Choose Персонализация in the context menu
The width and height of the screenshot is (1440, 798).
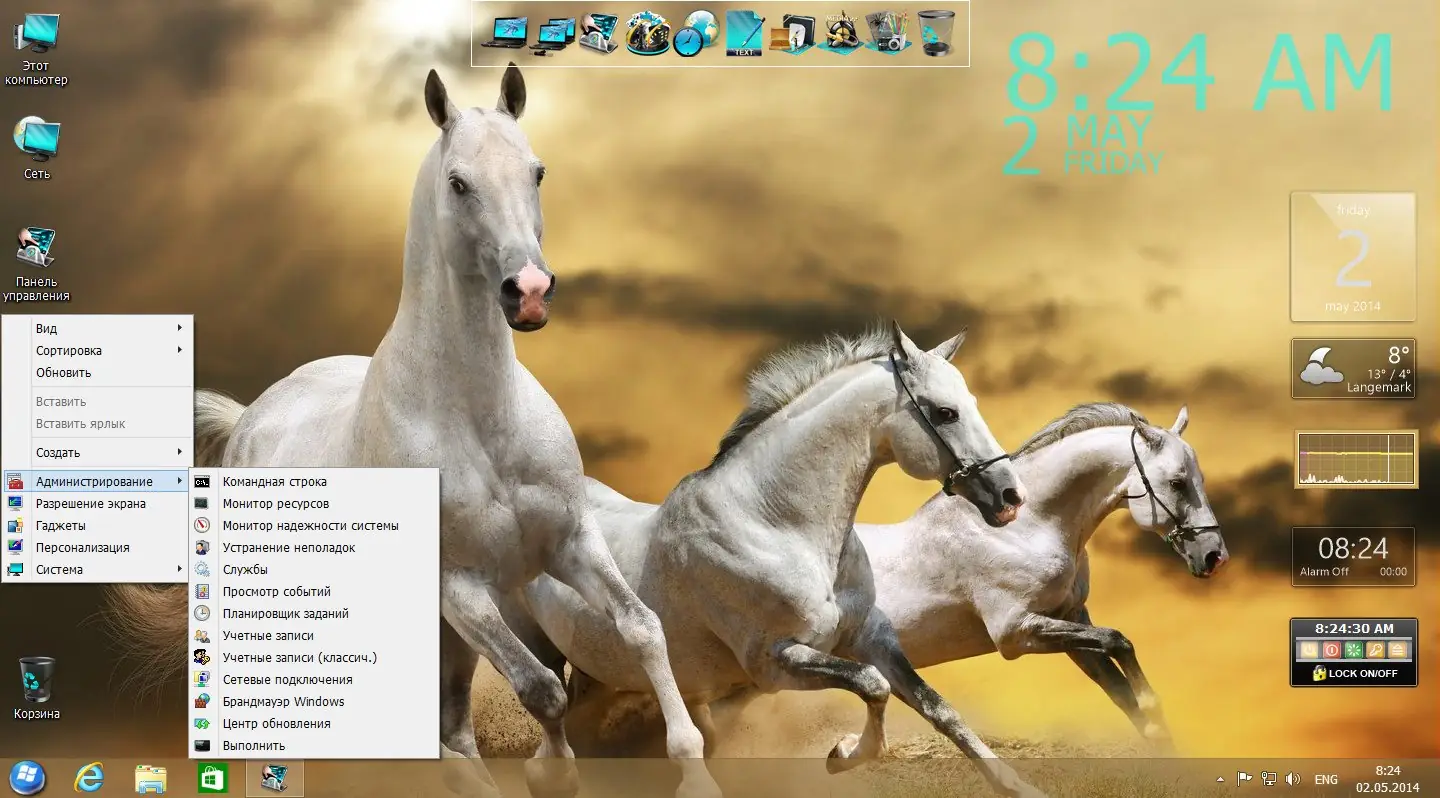coord(97,547)
